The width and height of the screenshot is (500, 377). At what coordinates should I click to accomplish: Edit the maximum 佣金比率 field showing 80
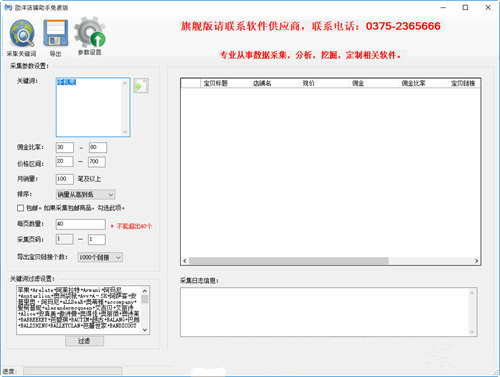[98, 147]
